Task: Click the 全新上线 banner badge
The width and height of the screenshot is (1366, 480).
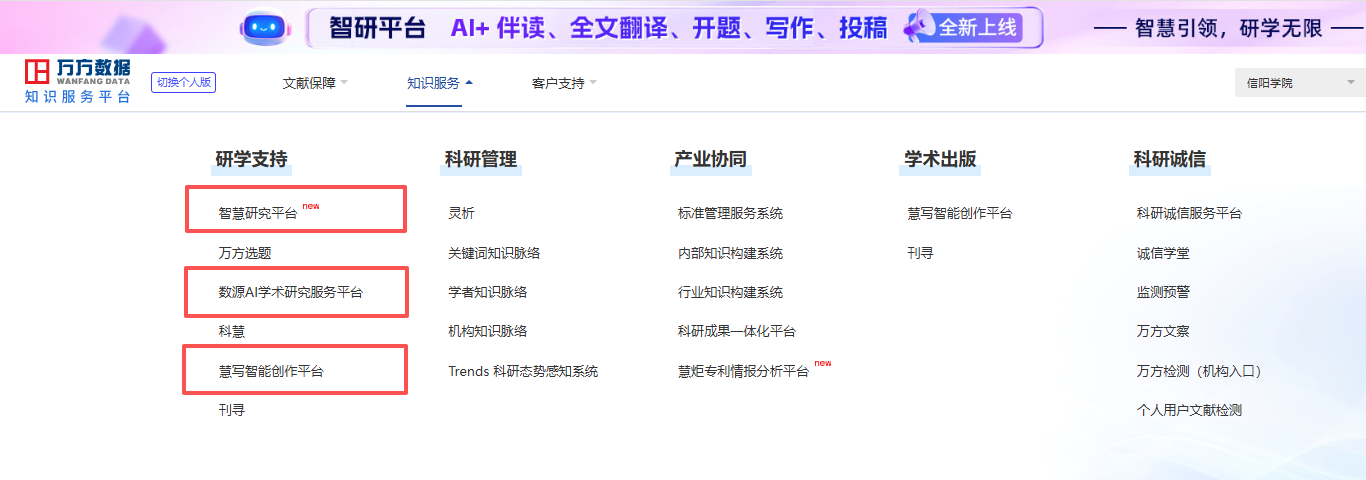Action: click(x=977, y=28)
